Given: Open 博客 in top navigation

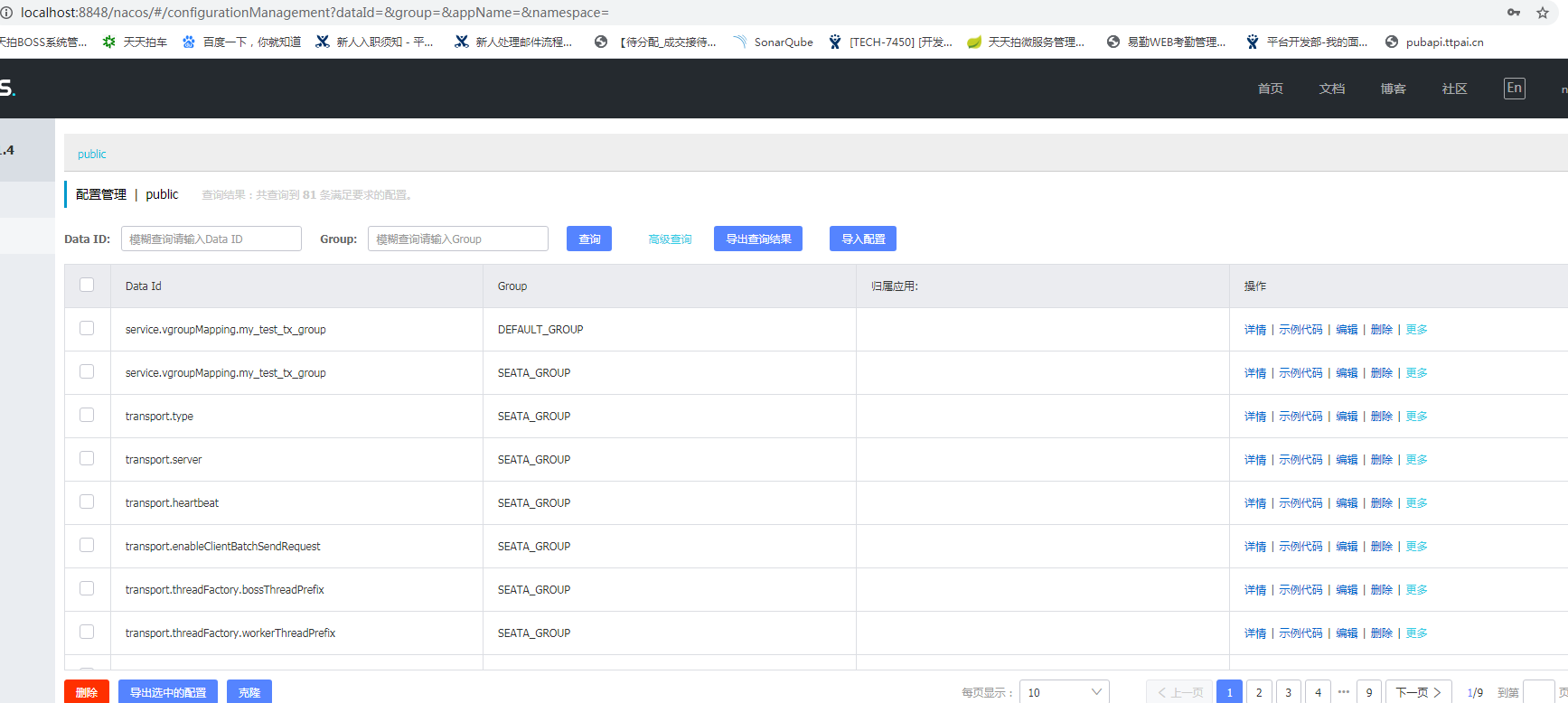Looking at the screenshot, I should pos(1394,89).
